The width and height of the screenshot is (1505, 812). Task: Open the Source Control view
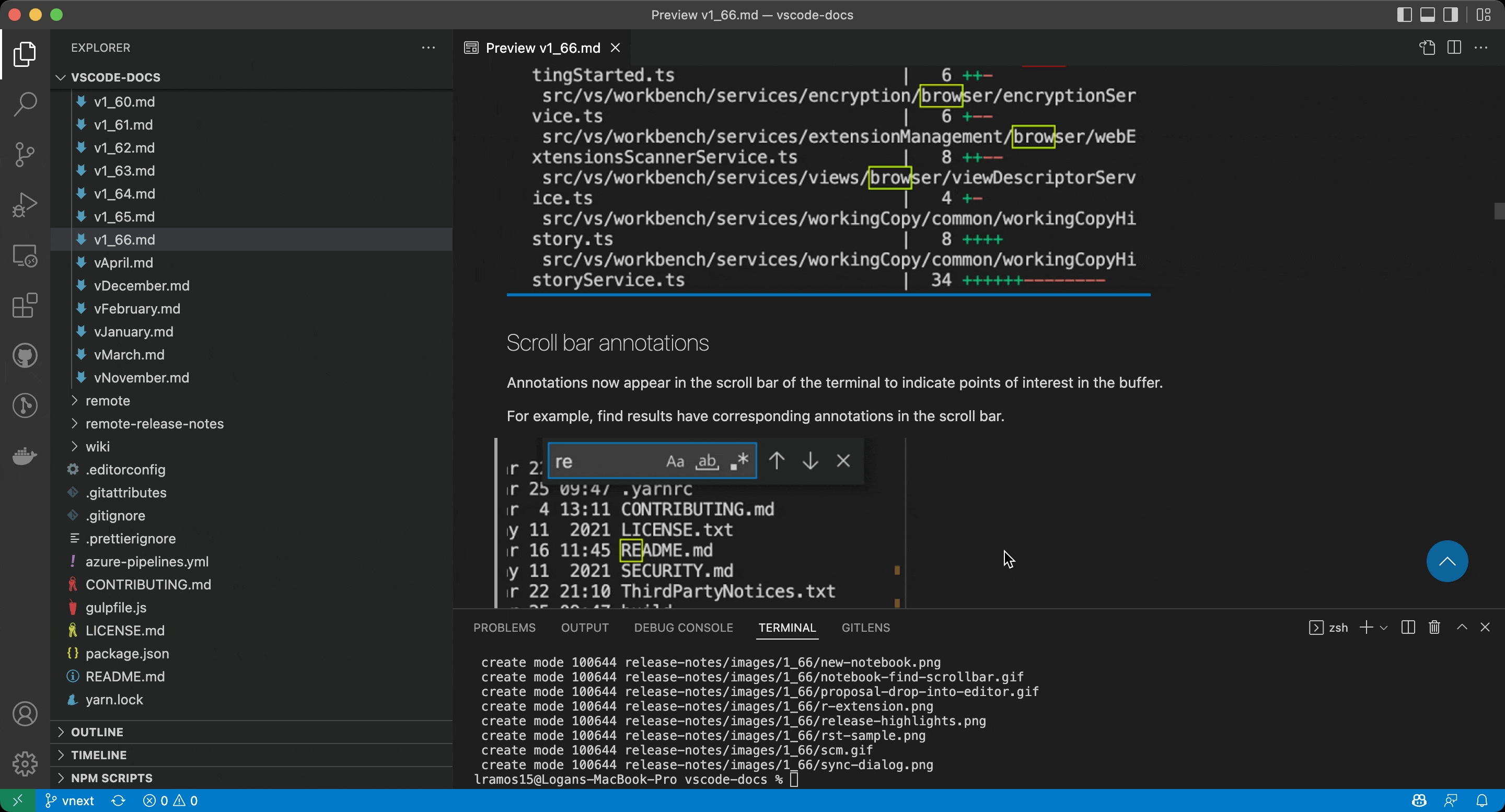25,154
